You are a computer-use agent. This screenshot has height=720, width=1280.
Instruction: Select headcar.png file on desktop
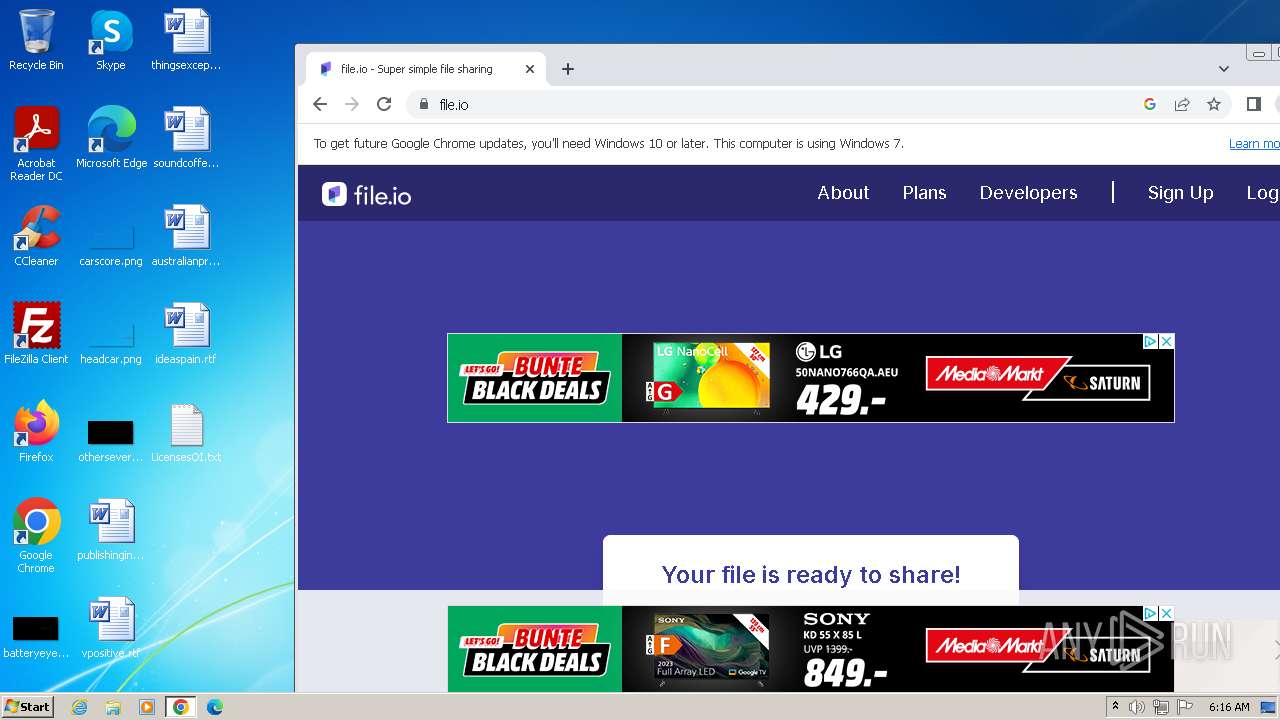pos(111,343)
